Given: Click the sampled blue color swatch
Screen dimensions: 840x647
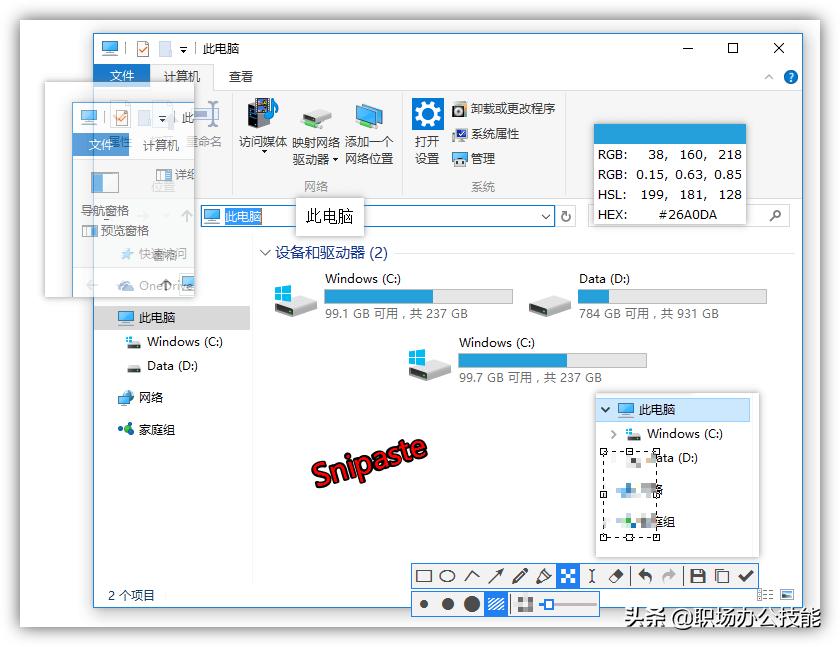Looking at the screenshot, I should [670, 133].
